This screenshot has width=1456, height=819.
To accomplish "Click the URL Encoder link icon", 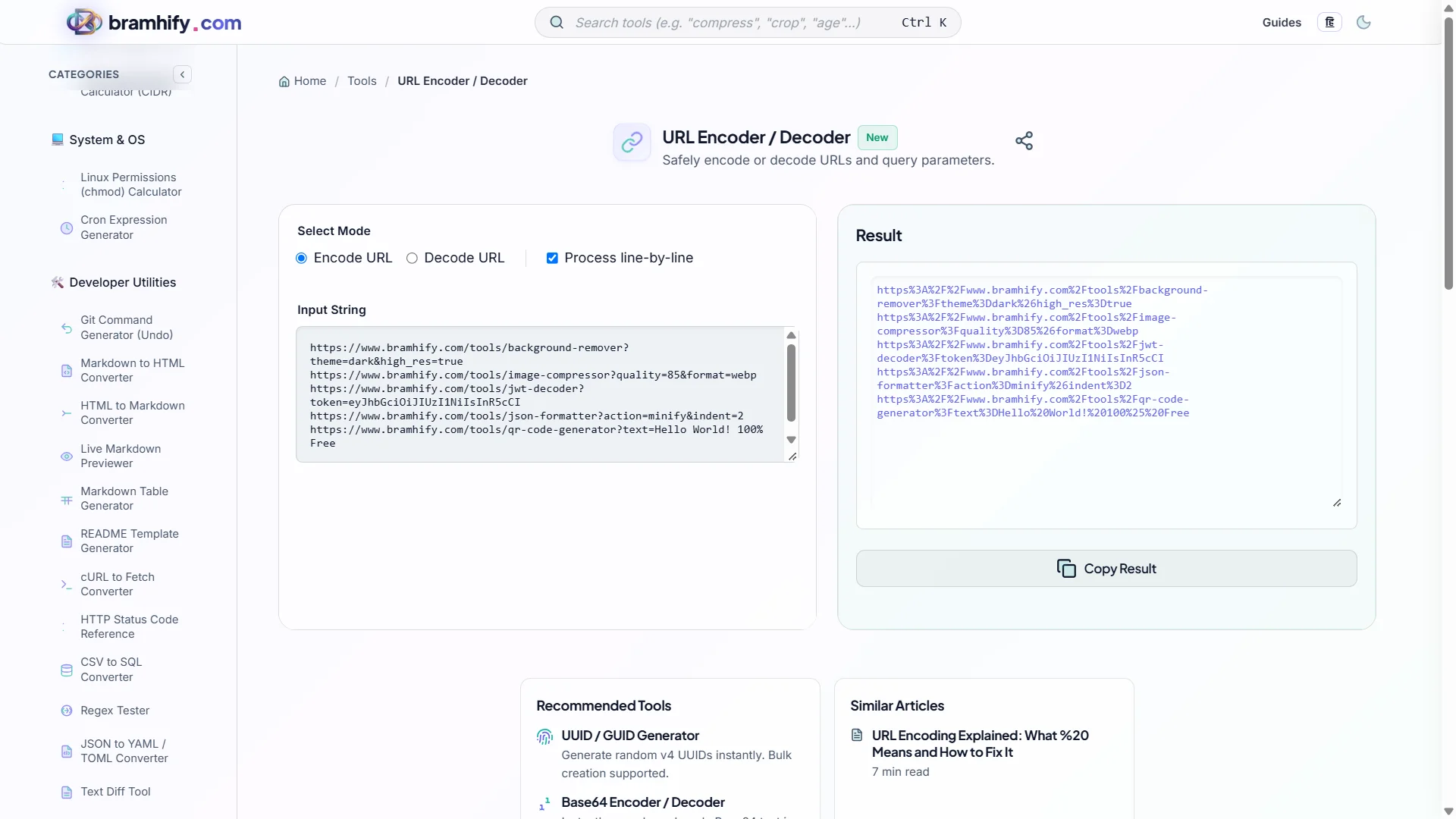I will point(632,142).
